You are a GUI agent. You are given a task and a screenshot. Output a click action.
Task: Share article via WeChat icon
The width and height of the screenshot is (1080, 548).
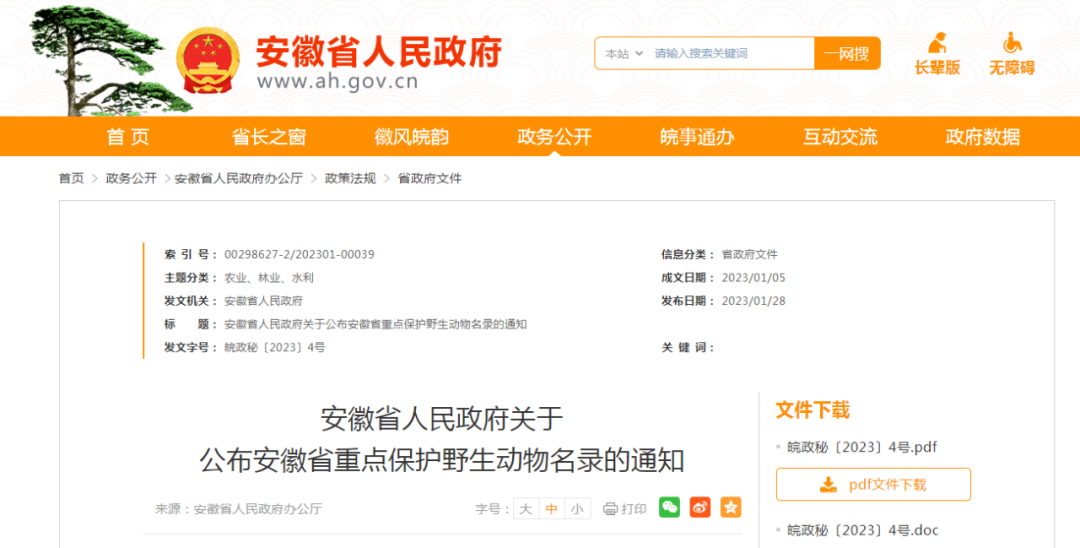(669, 507)
